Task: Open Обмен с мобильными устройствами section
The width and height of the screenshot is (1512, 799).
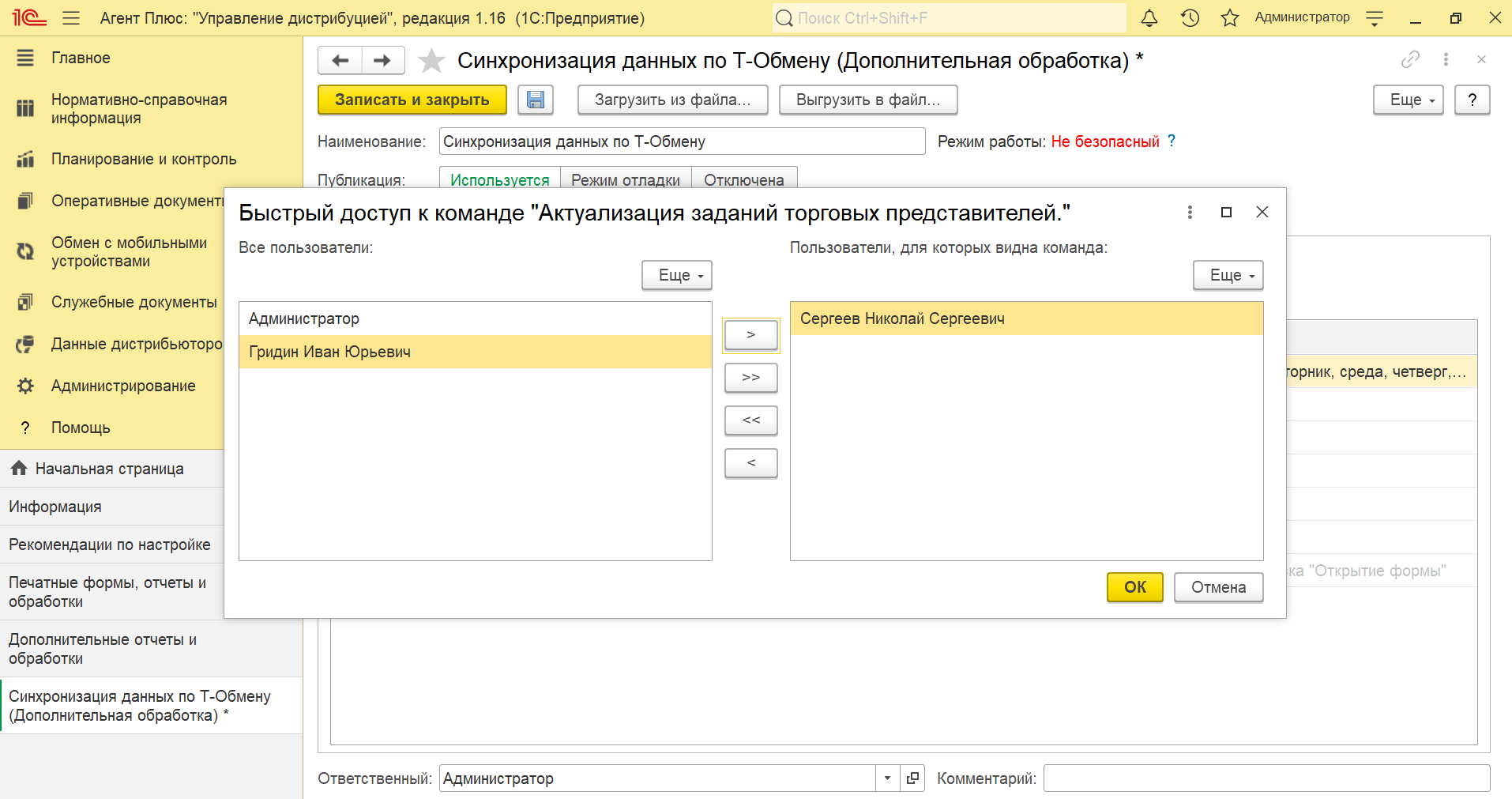Action: click(x=112, y=252)
